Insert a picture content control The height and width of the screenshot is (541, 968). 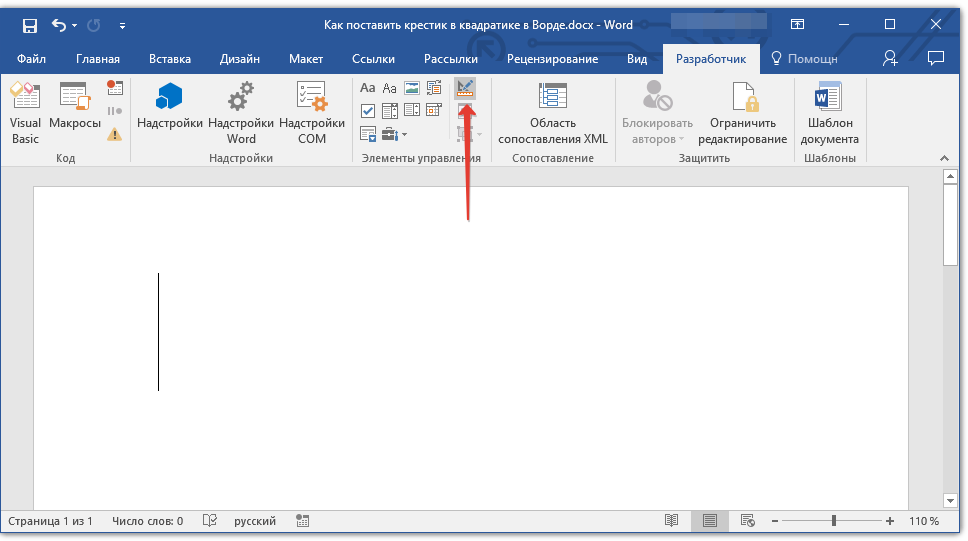click(x=411, y=89)
